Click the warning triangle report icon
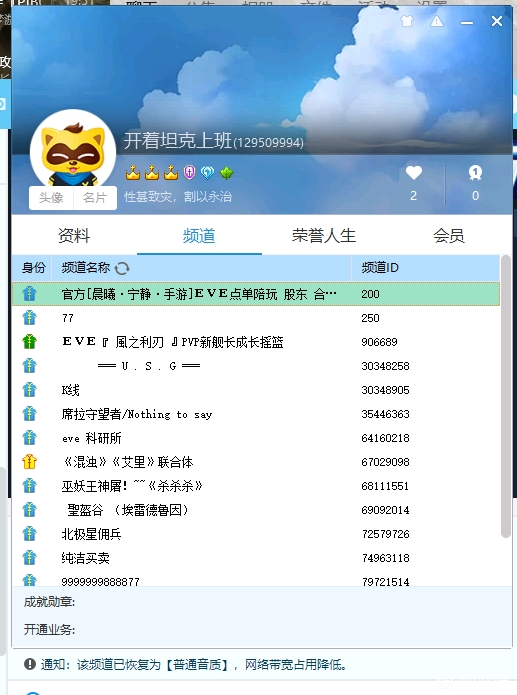Screen dimensions: 517x695 coord(437,21)
